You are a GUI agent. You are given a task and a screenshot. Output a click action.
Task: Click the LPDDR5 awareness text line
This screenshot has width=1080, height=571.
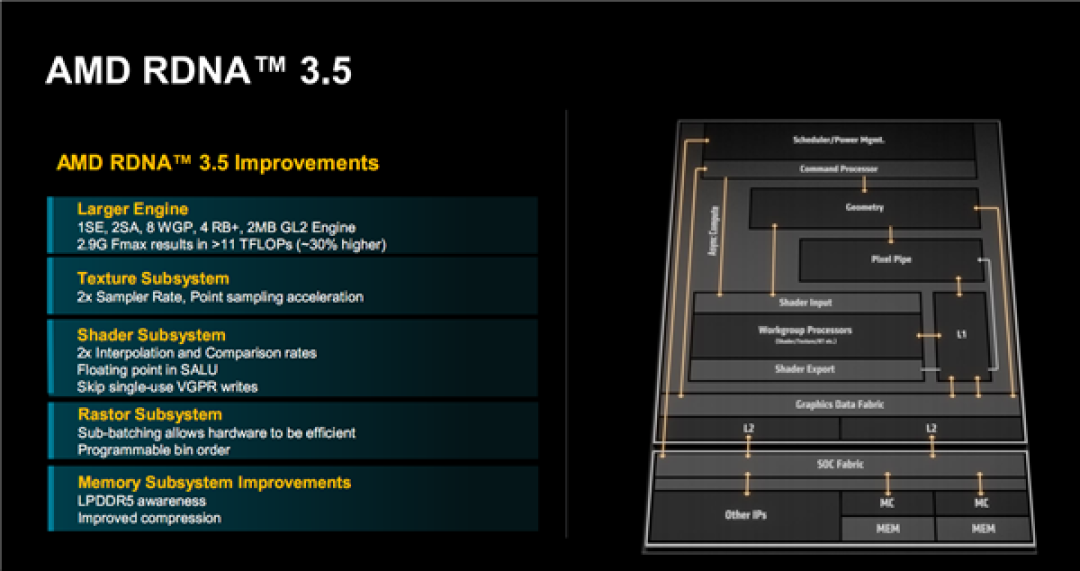pos(141,500)
